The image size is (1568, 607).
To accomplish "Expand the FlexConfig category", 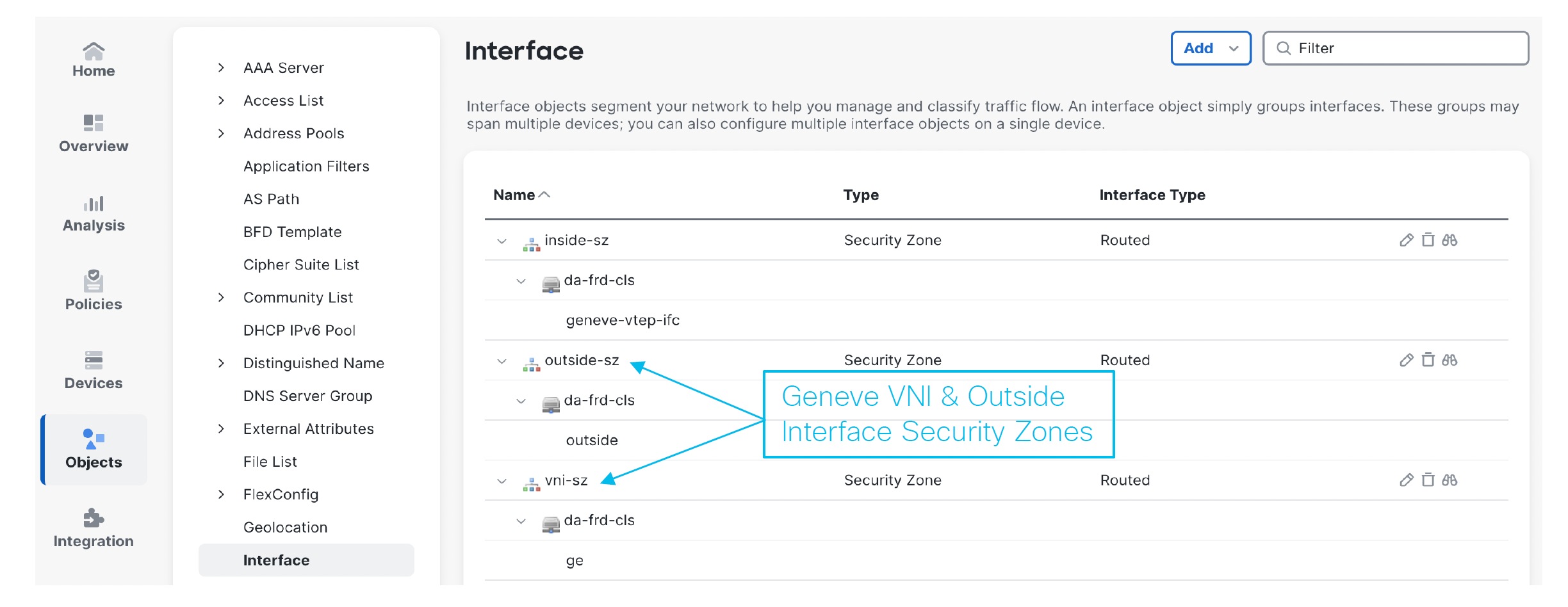I will point(221,494).
